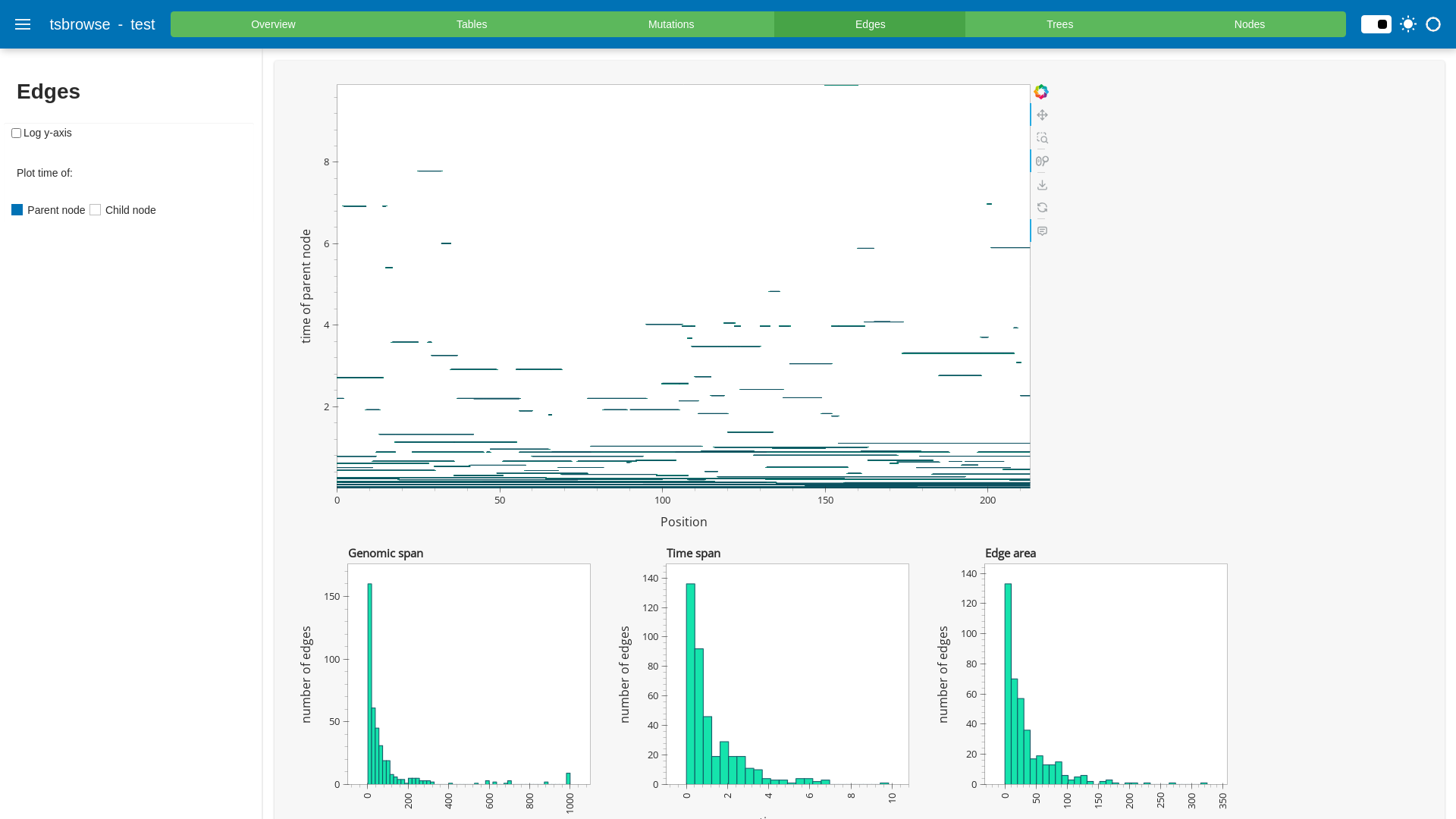Viewport: 1456px width, 819px height.
Task: Open the hamburger sidebar menu
Action: pyautogui.click(x=23, y=24)
